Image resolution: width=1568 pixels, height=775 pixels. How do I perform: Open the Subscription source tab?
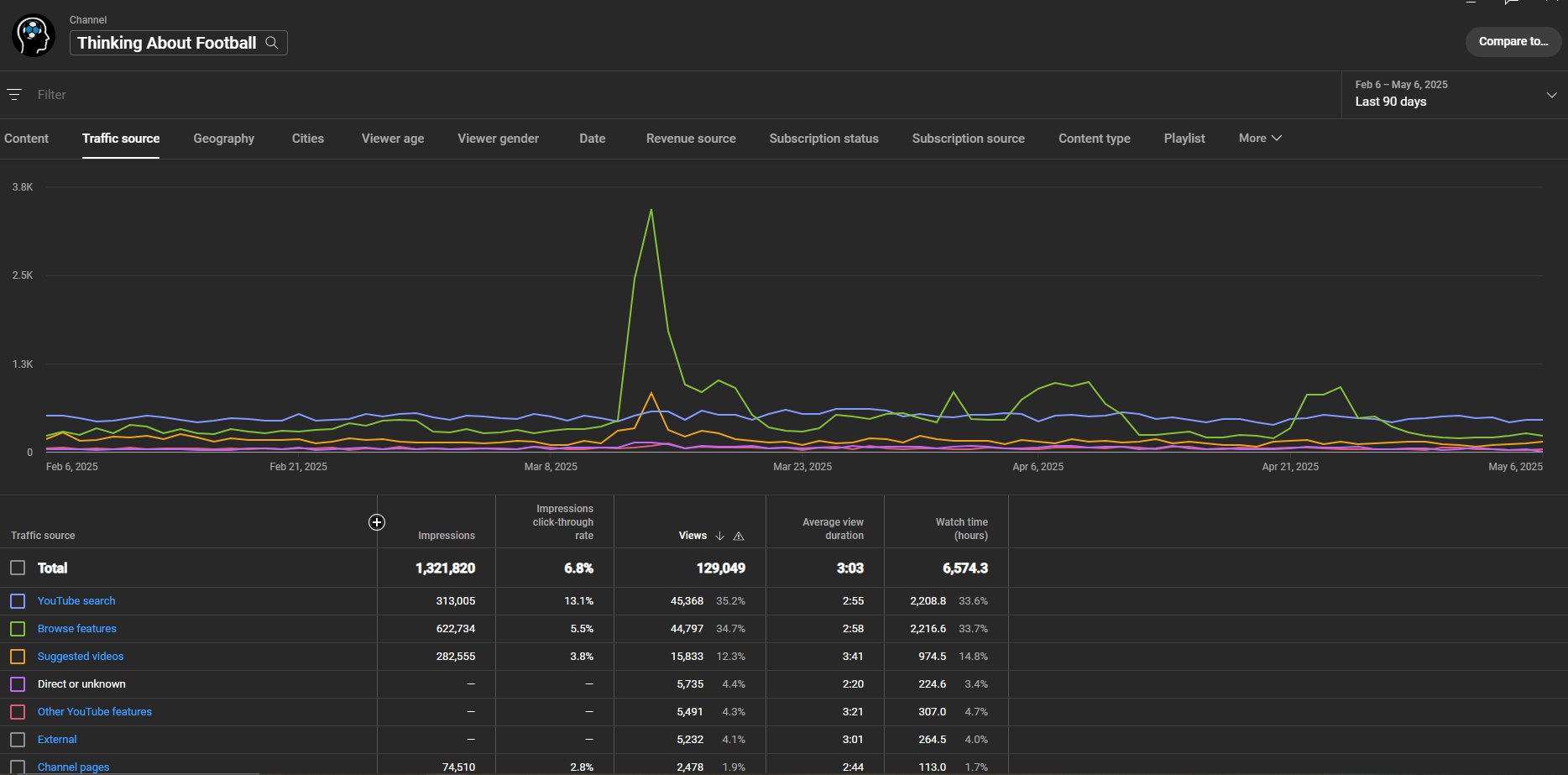tap(969, 139)
